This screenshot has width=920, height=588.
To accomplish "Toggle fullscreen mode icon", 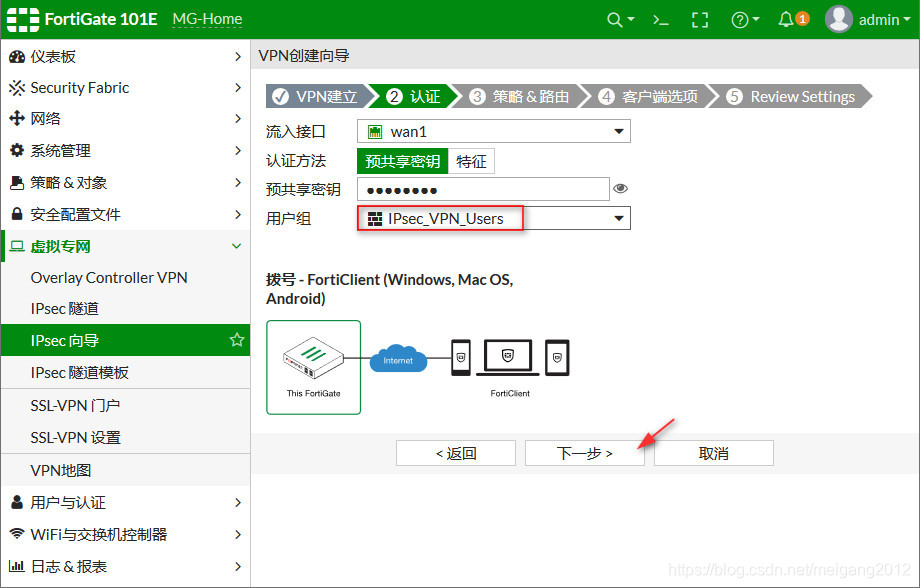I will tap(700, 20).
